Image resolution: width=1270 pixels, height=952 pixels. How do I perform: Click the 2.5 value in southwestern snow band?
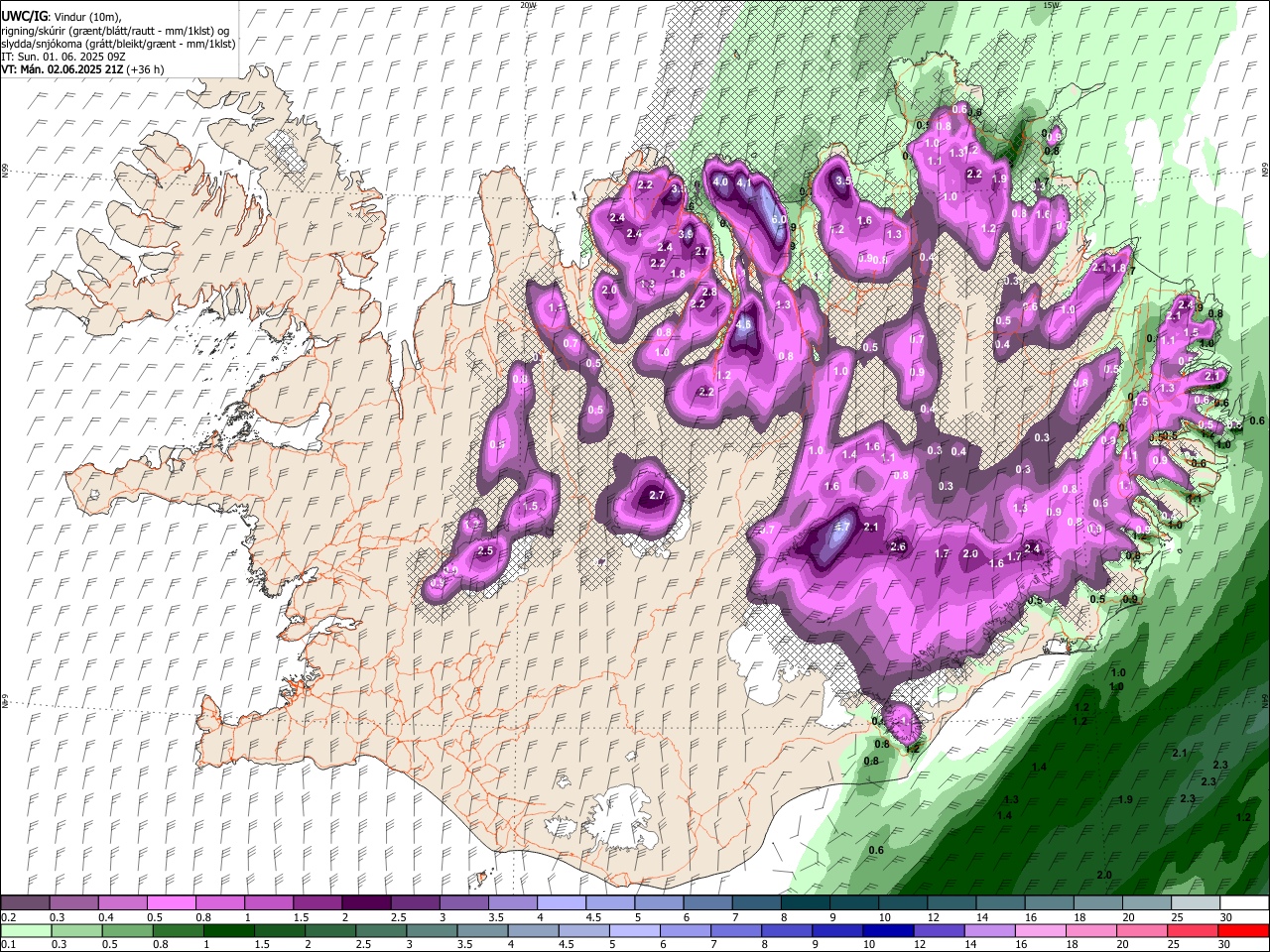[485, 550]
